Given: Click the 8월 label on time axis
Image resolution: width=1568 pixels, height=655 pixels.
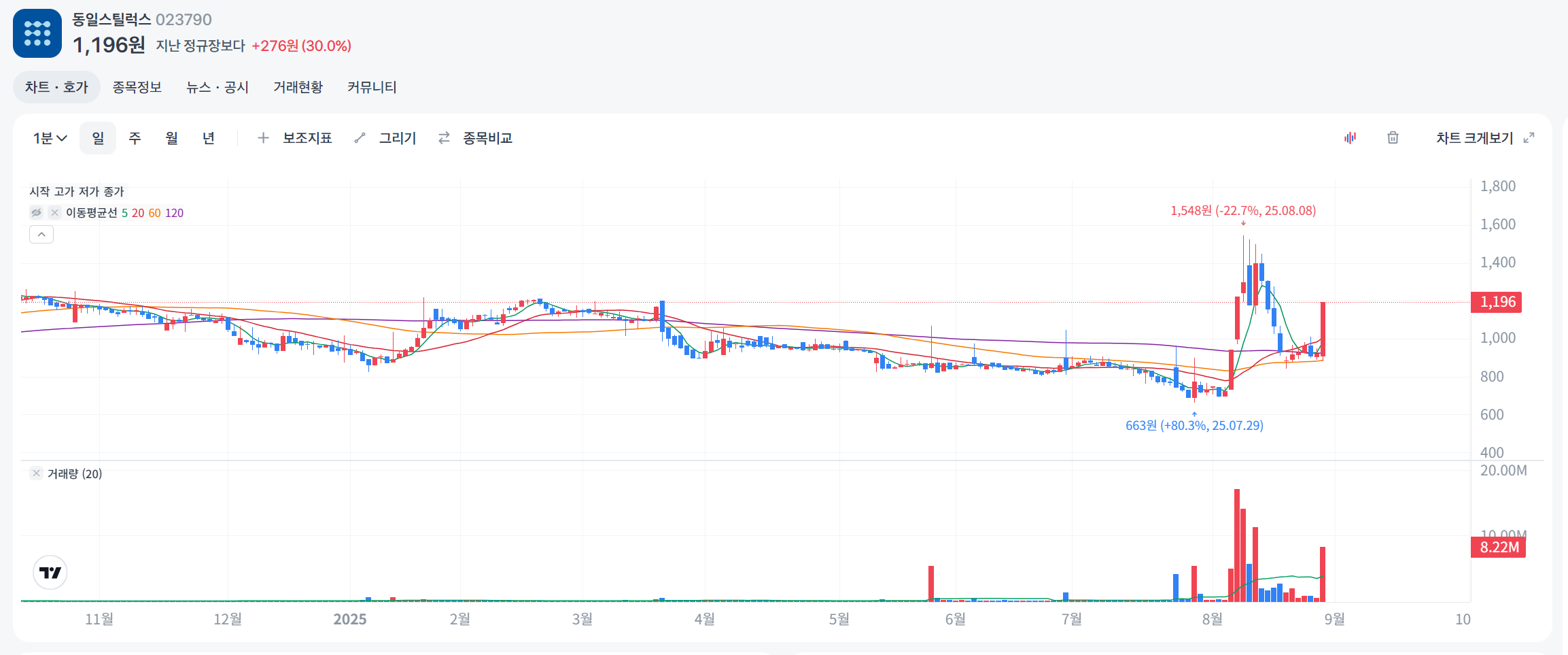Looking at the screenshot, I should (1213, 619).
